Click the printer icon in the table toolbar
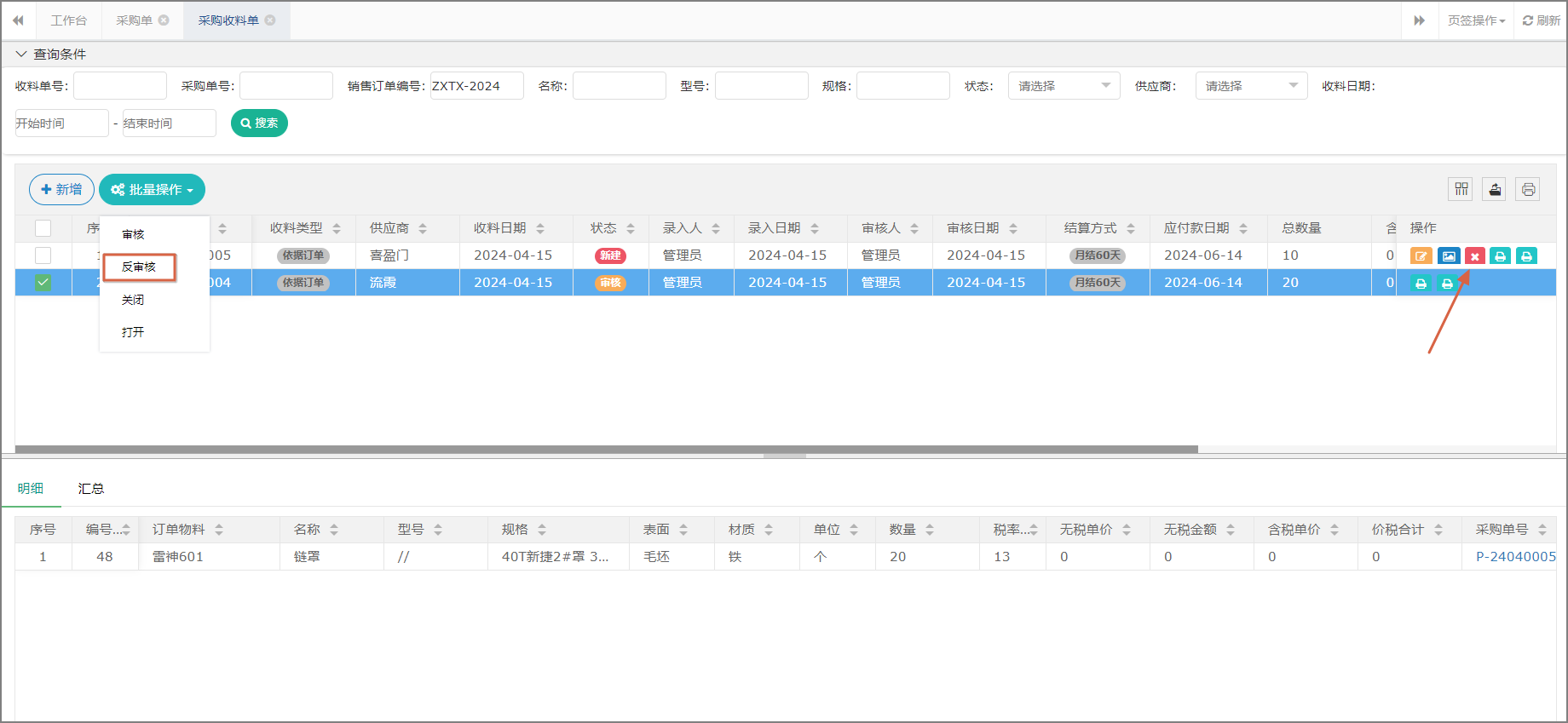 (1528, 189)
